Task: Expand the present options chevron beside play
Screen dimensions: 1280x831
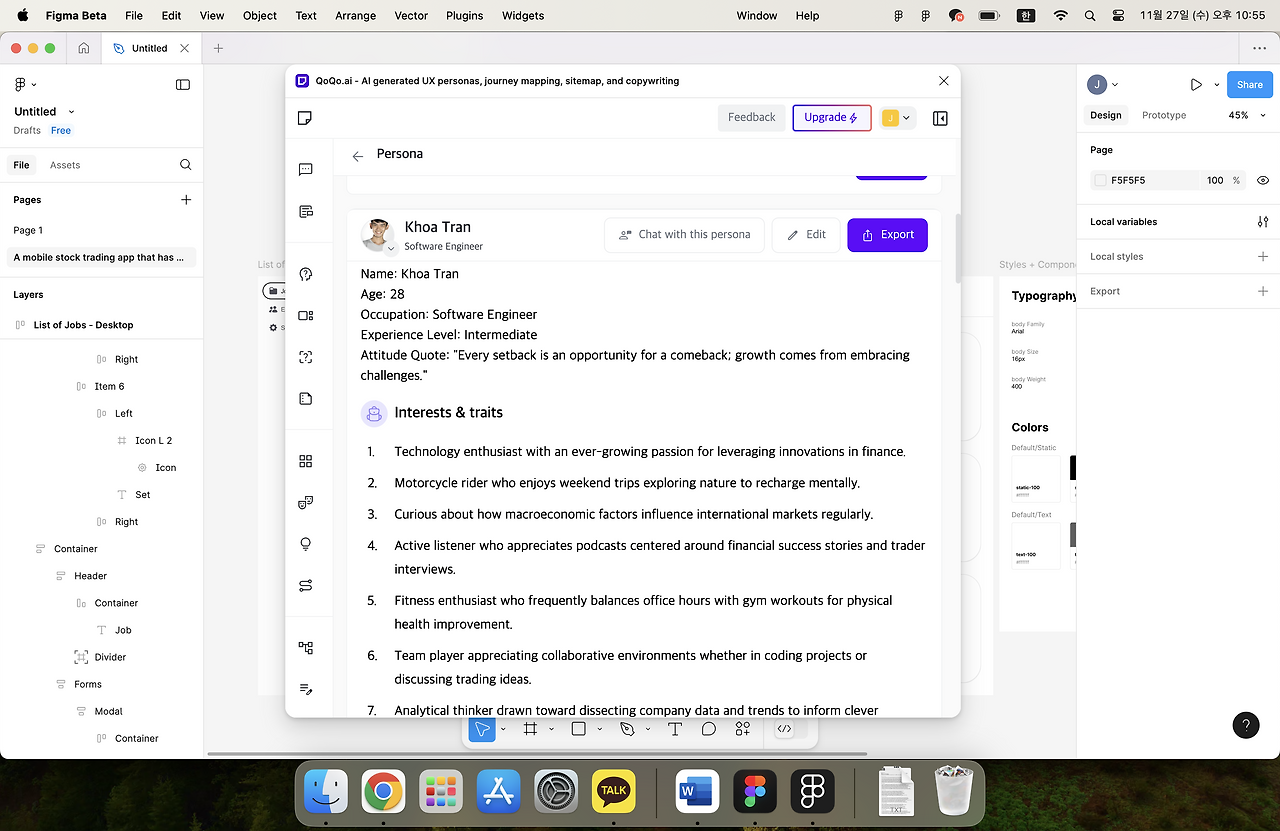Action: point(1217,85)
